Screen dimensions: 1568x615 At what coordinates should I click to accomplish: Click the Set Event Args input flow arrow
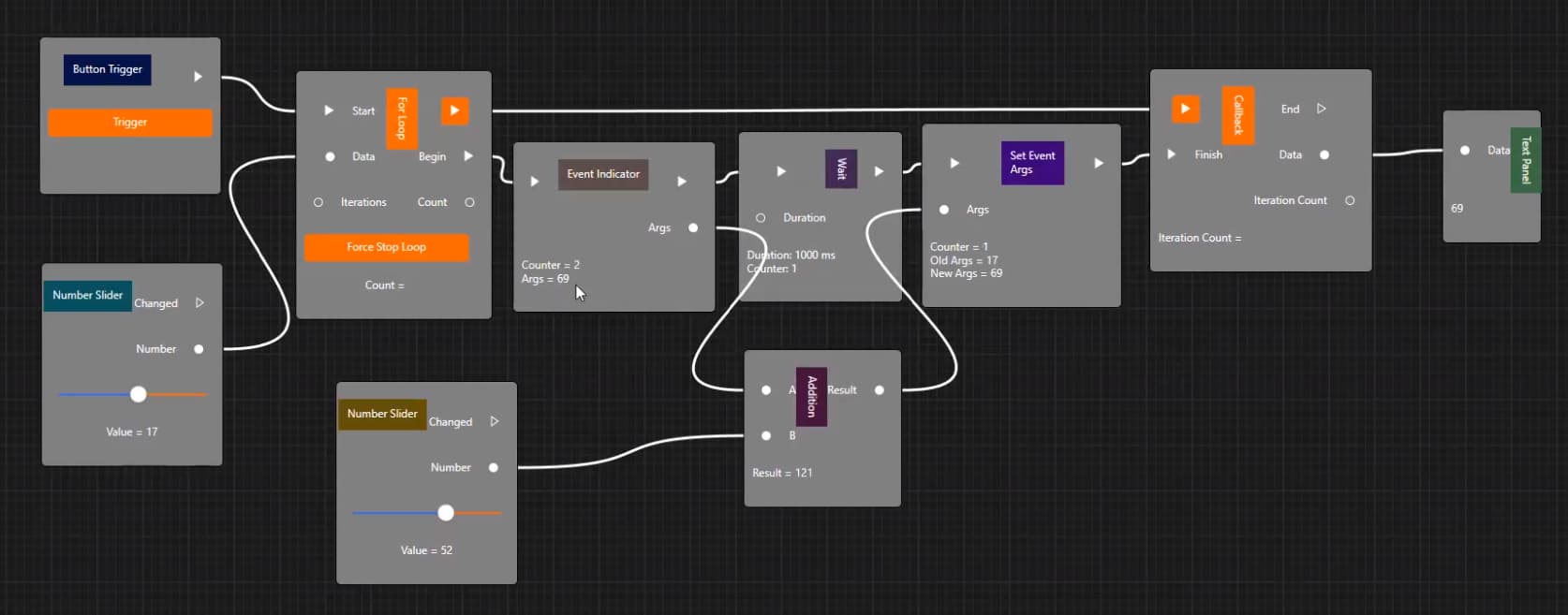954,163
